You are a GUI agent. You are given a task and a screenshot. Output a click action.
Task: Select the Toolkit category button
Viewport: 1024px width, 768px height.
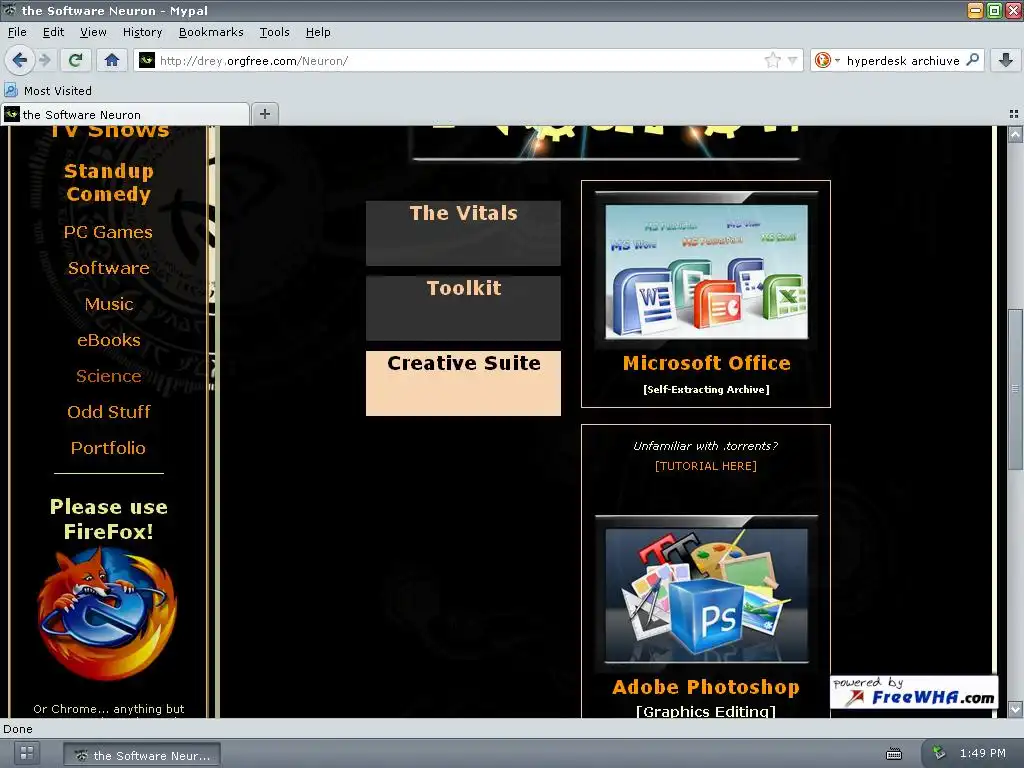tap(463, 308)
